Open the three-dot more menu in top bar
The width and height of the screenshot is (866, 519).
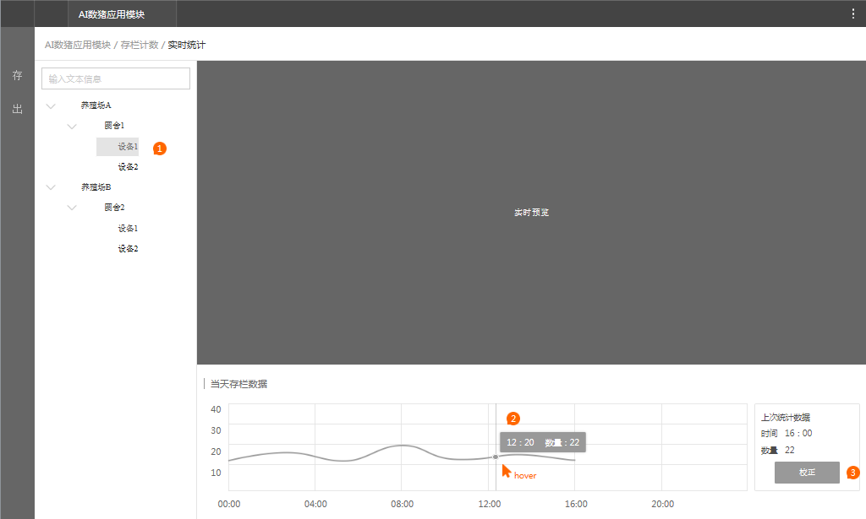click(x=853, y=14)
